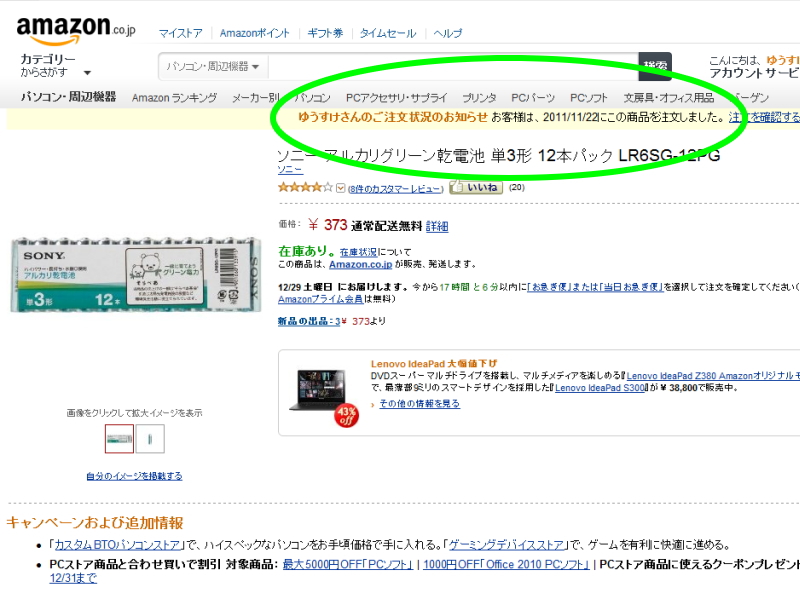Screen dimensions: 800x600
Task: Click the Amazon.co.jp logo
Action: click(75, 30)
